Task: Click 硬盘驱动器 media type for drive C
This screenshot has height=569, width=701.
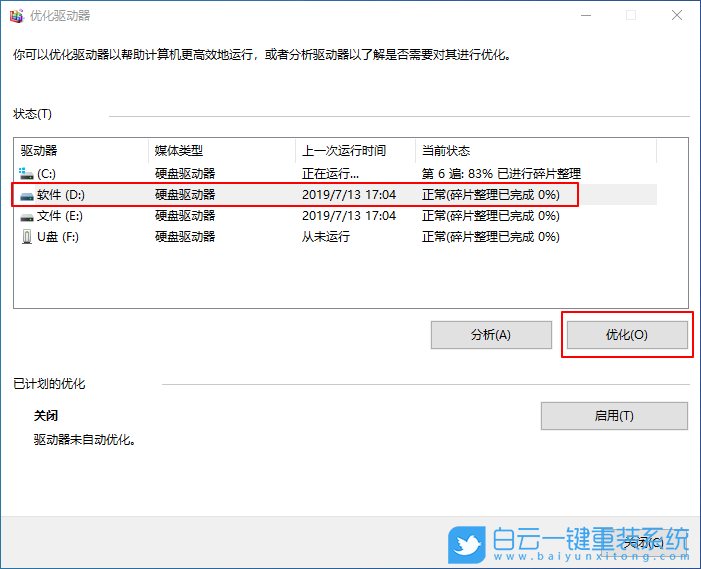Action: coord(185,173)
